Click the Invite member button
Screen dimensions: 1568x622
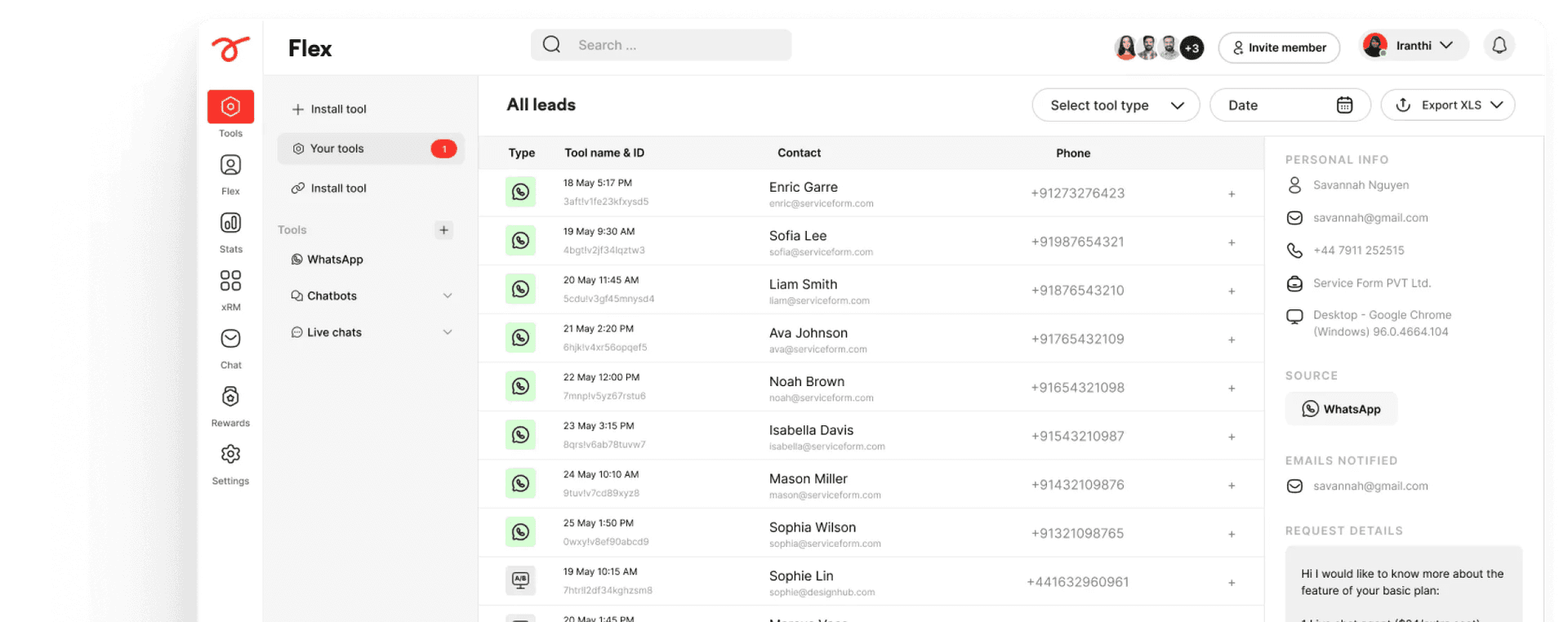tap(1278, 48)
